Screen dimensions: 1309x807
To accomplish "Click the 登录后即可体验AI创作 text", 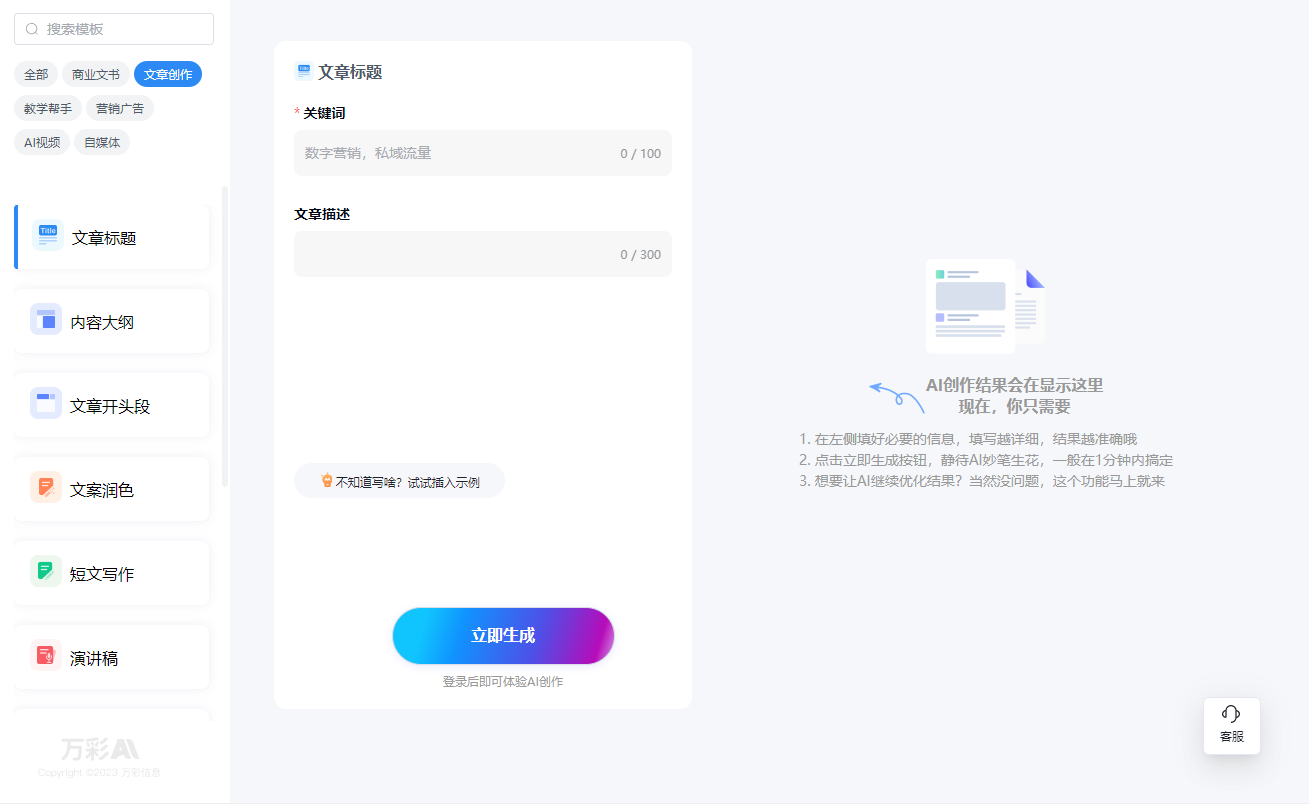I will (503, 682).
